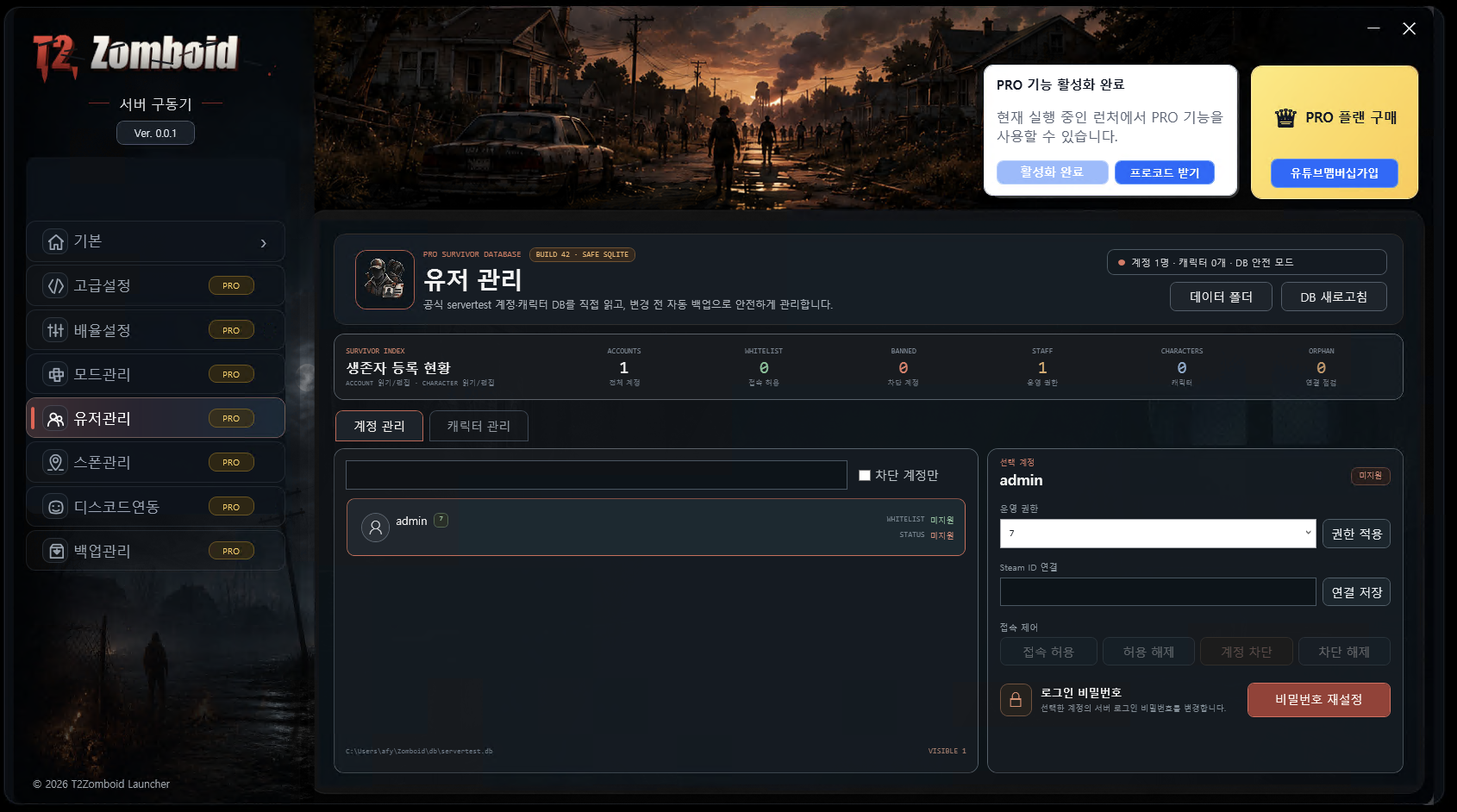Viewport: 1457px width, 812px height.
Task: Click the map pin icon for 스폰관리
Action: (56, 463)
